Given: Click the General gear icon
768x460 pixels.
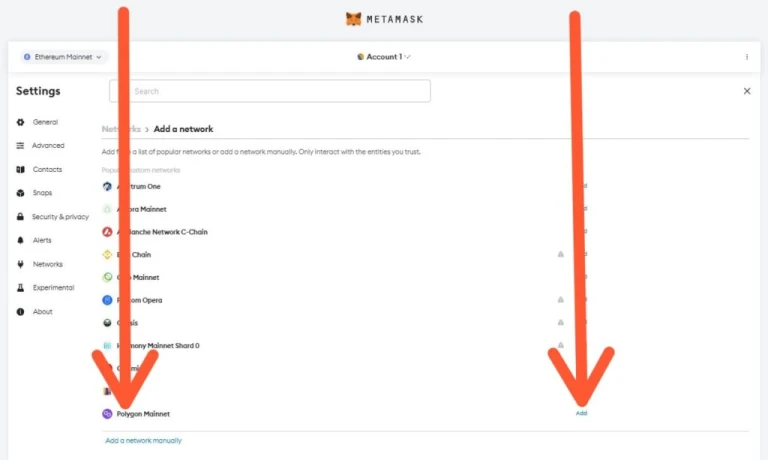Looking at the screenshot, I should 20,122.
